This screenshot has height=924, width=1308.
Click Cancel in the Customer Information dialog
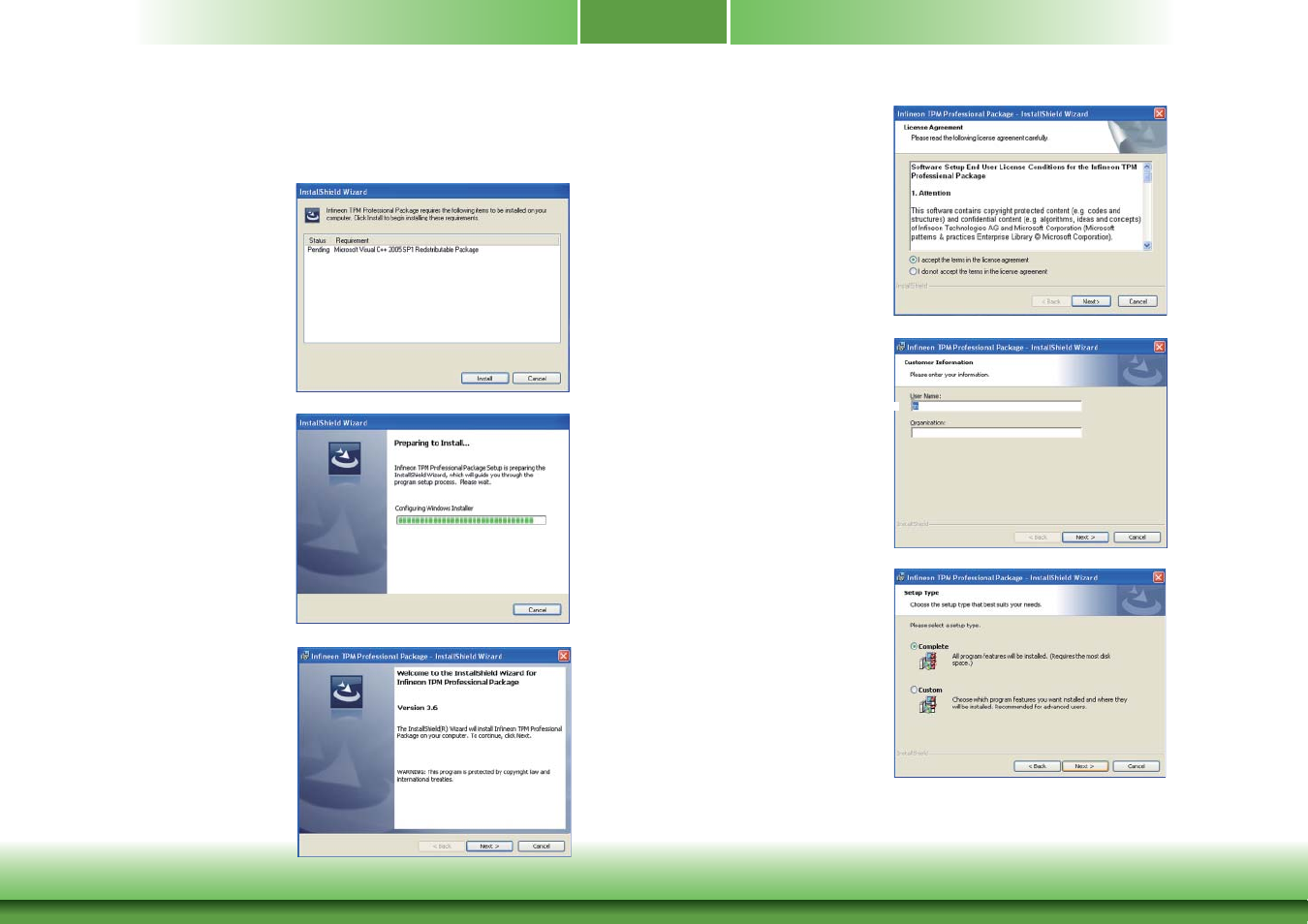1137,538
